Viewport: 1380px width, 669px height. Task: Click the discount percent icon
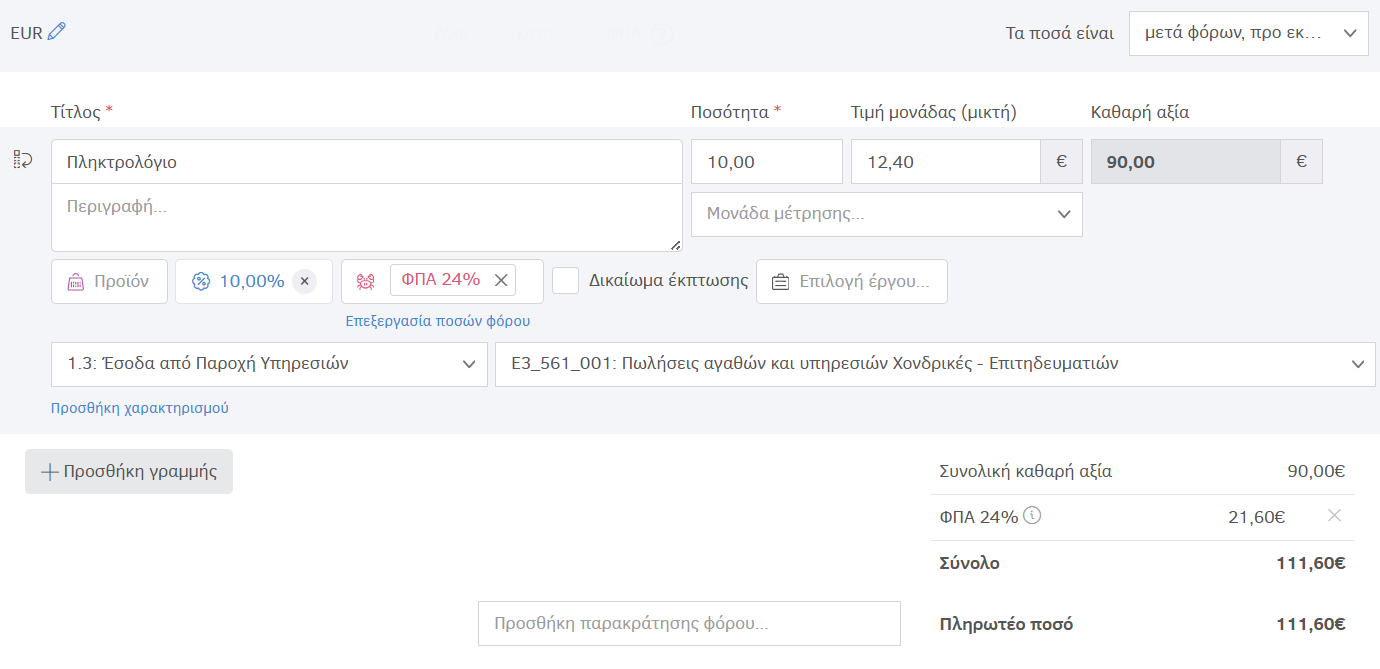click(200, 281)
